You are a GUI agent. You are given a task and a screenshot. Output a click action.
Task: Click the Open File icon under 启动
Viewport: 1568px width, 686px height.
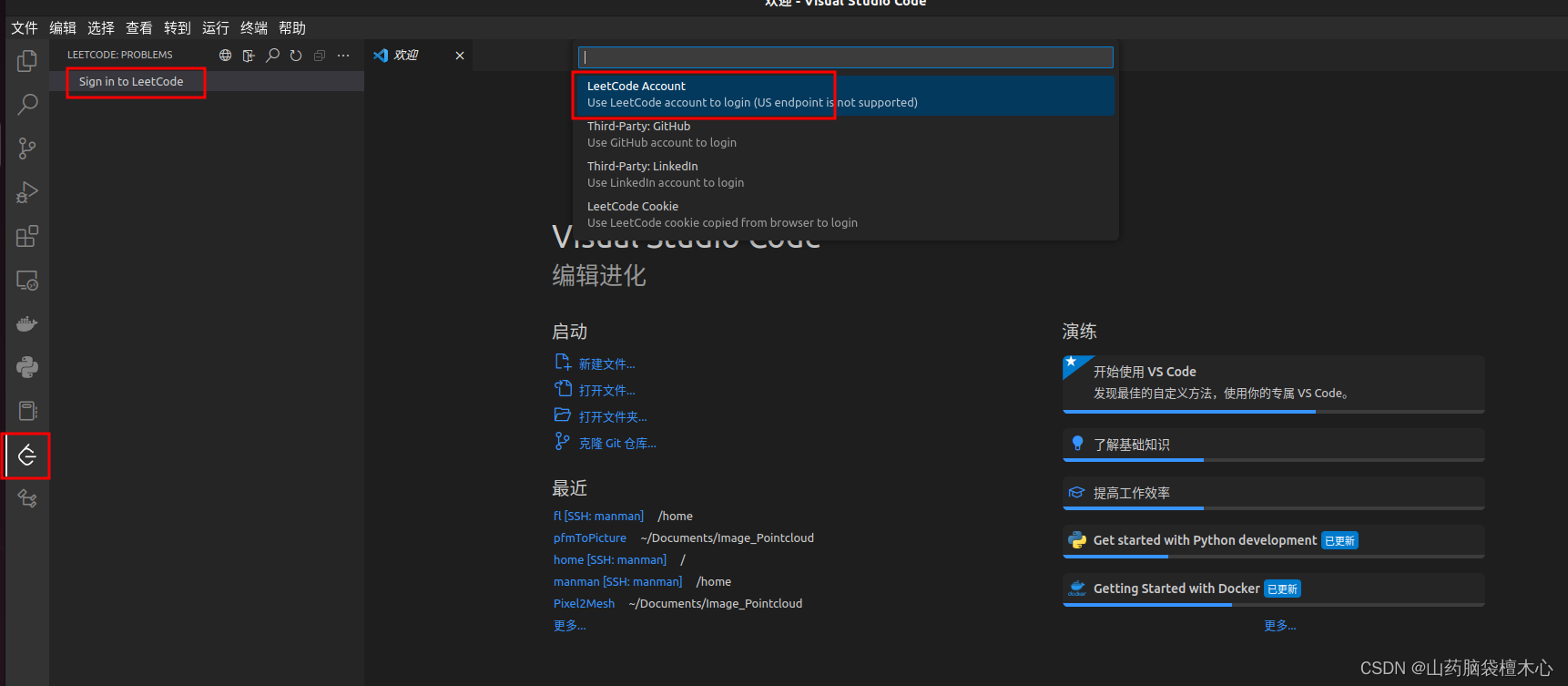[x=563, y=388]
